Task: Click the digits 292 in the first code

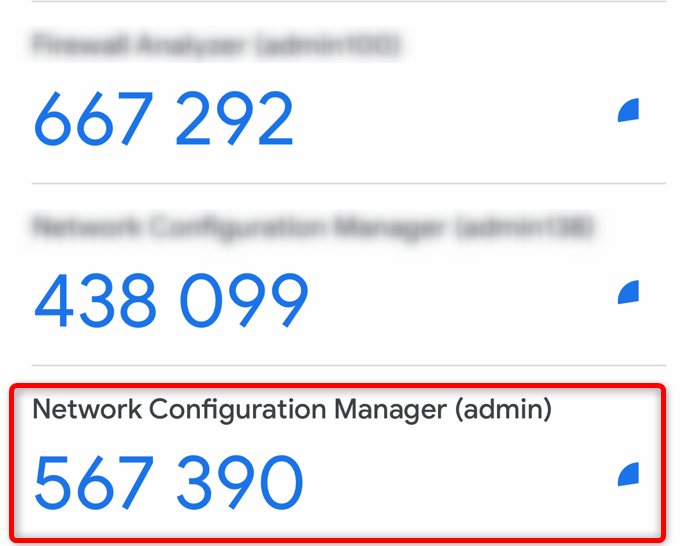Action: tap(235, 119)
